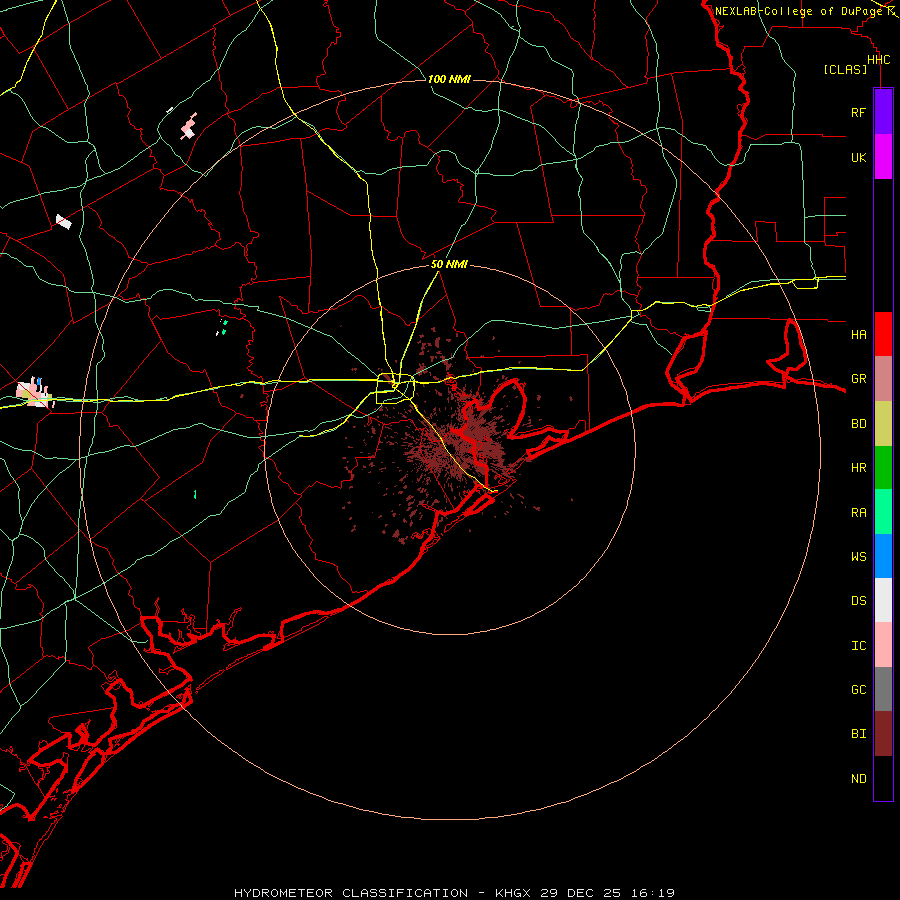Click the "IC" legend label
The image size is (900, 900).
858,646
